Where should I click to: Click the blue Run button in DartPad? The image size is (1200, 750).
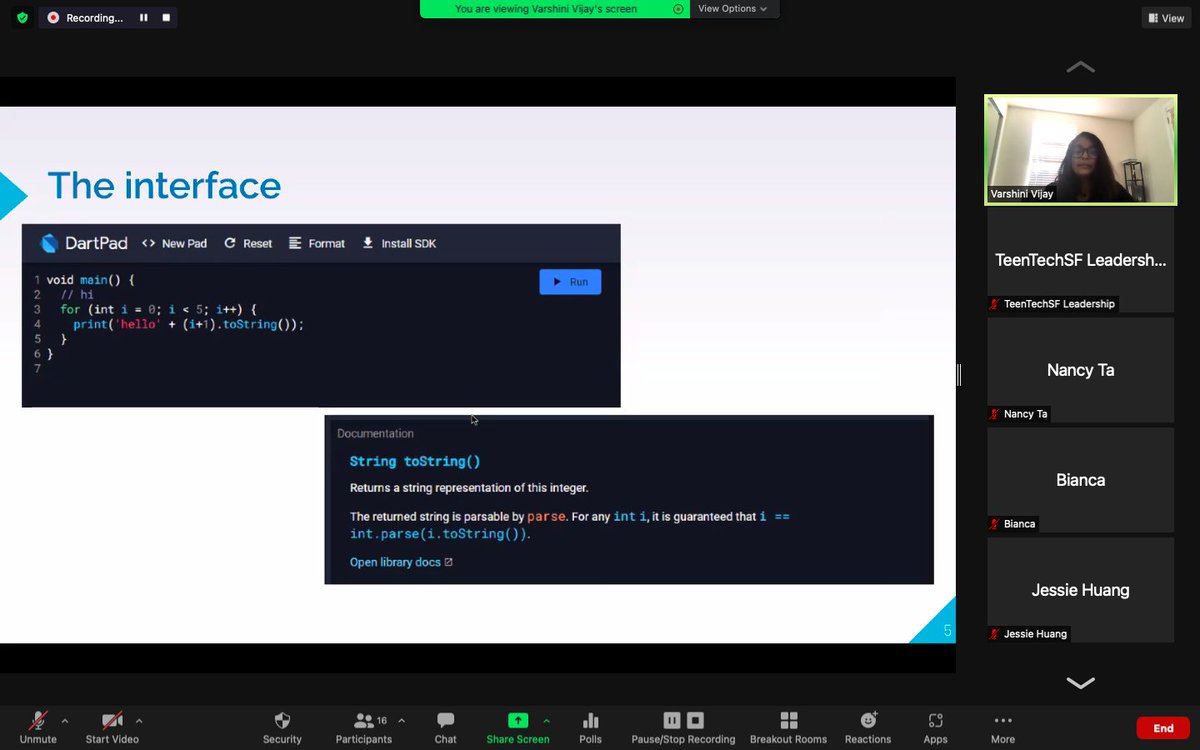point(570,282)
